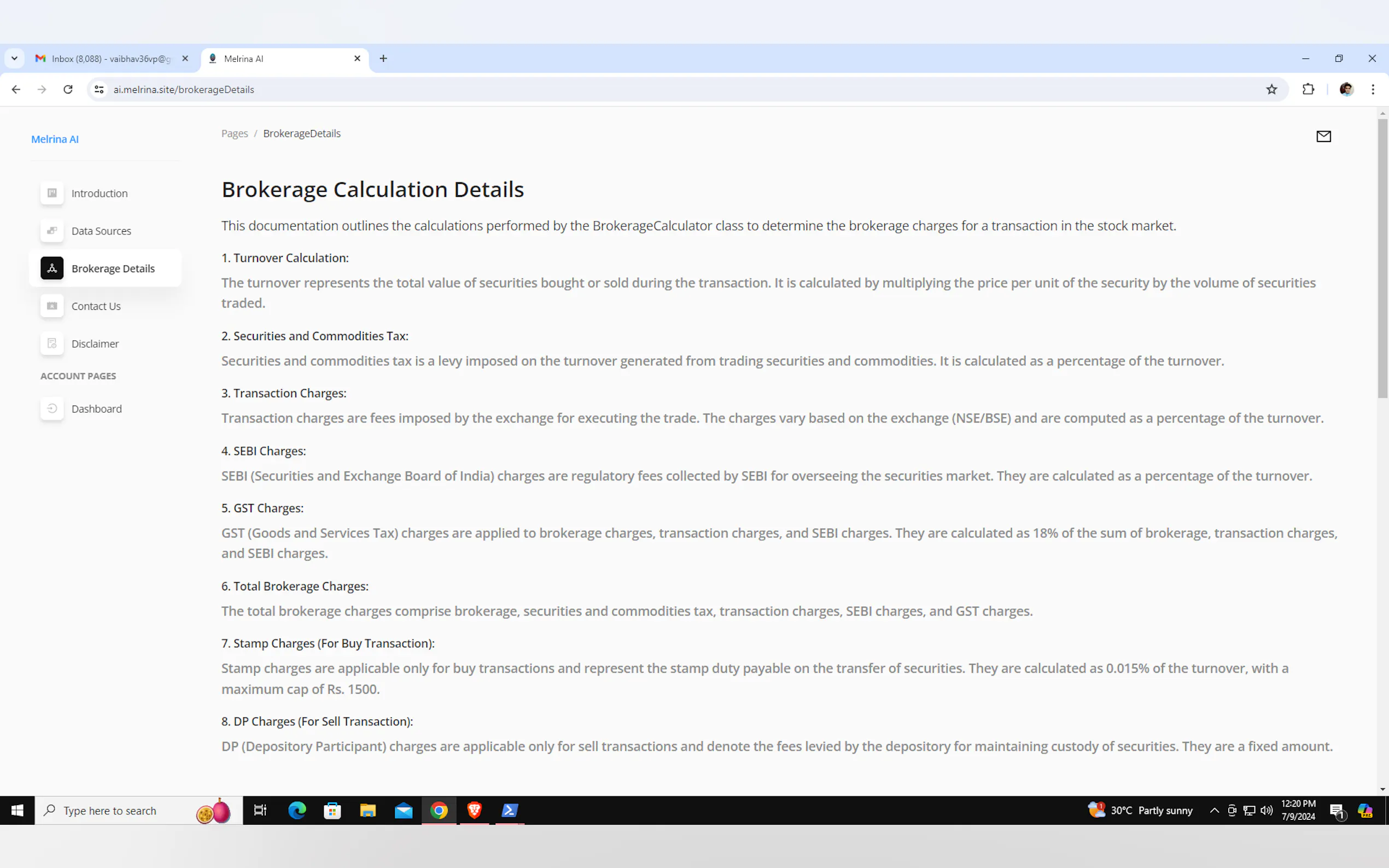
Task: Open Chrome's three-dot menu
Action: coord(1373,90)
